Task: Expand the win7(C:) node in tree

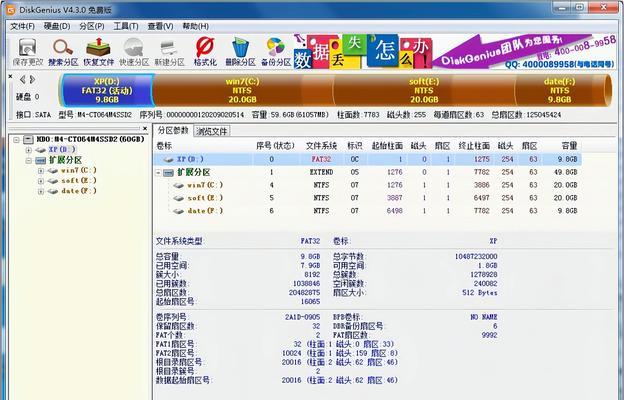Action: pos(41,171)
